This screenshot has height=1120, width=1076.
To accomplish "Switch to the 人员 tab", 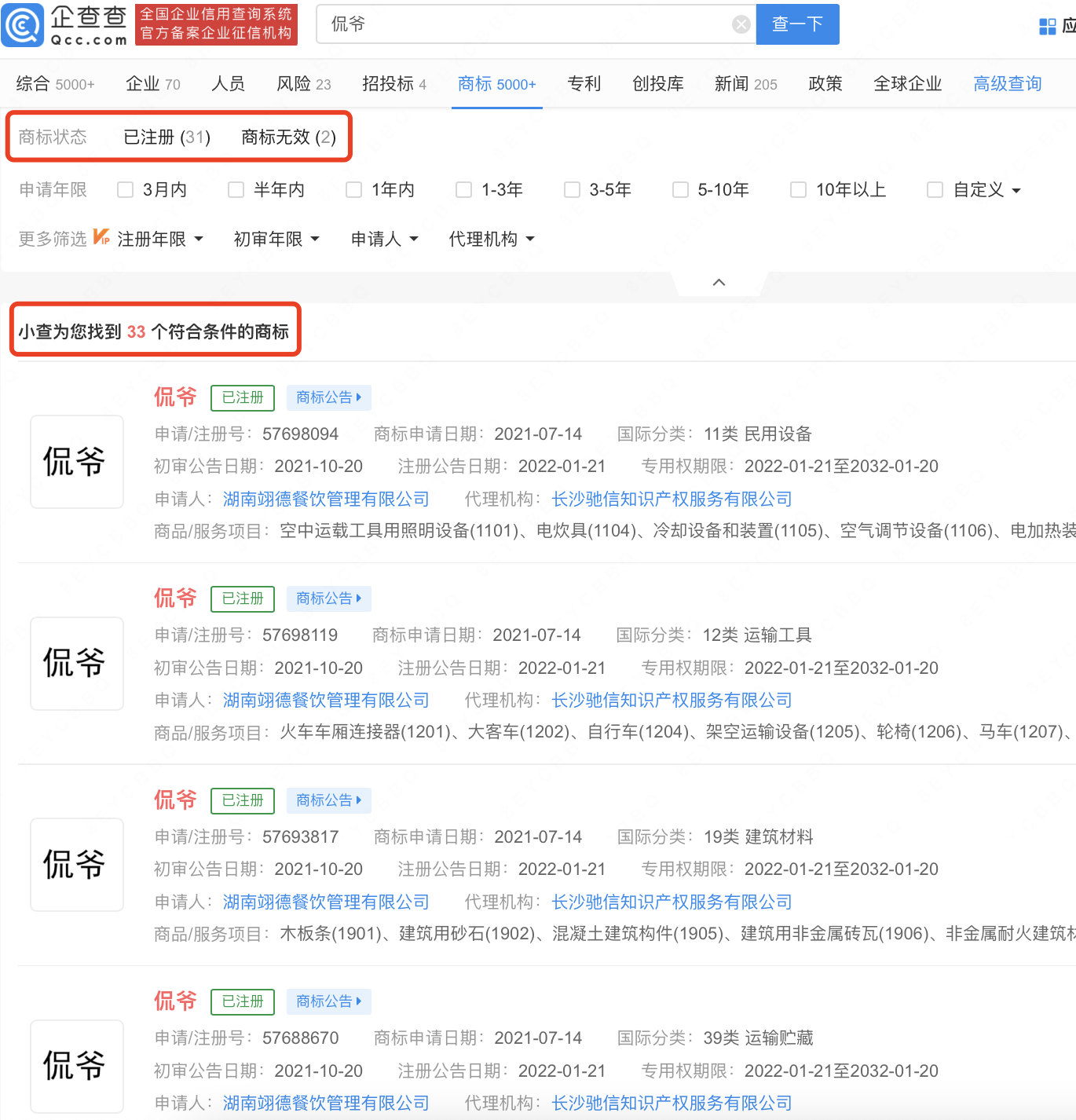I will [229, 83].
